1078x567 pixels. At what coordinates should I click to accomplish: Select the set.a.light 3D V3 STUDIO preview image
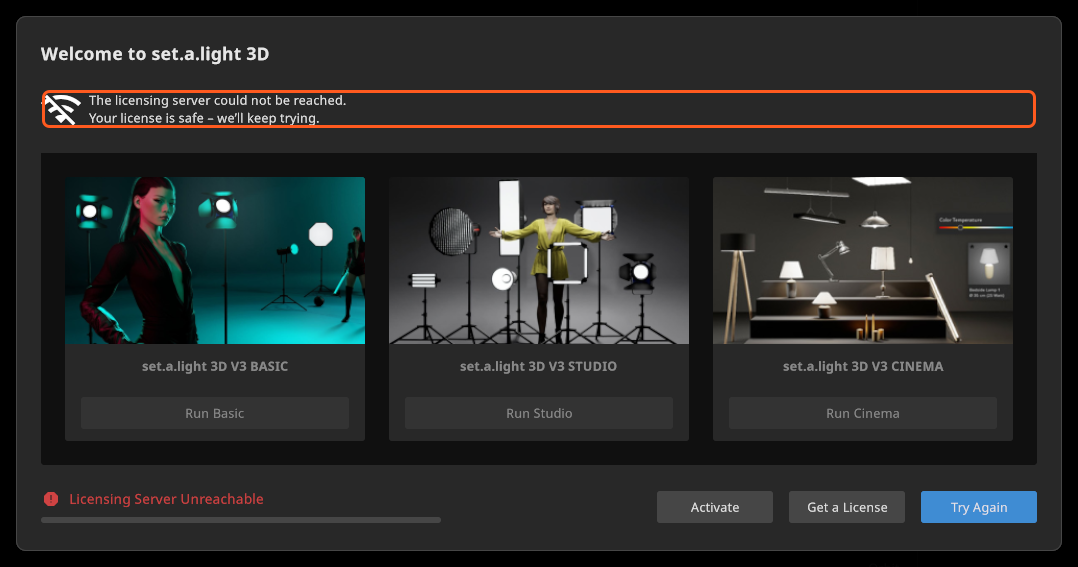click(x=539, y=260)
